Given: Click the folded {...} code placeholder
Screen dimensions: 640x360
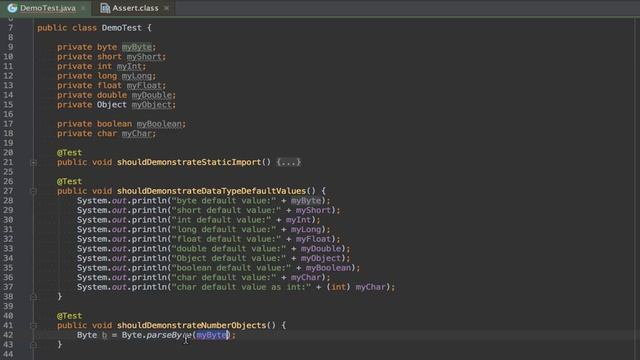Looking at the screenshot, I should (288, 162).
